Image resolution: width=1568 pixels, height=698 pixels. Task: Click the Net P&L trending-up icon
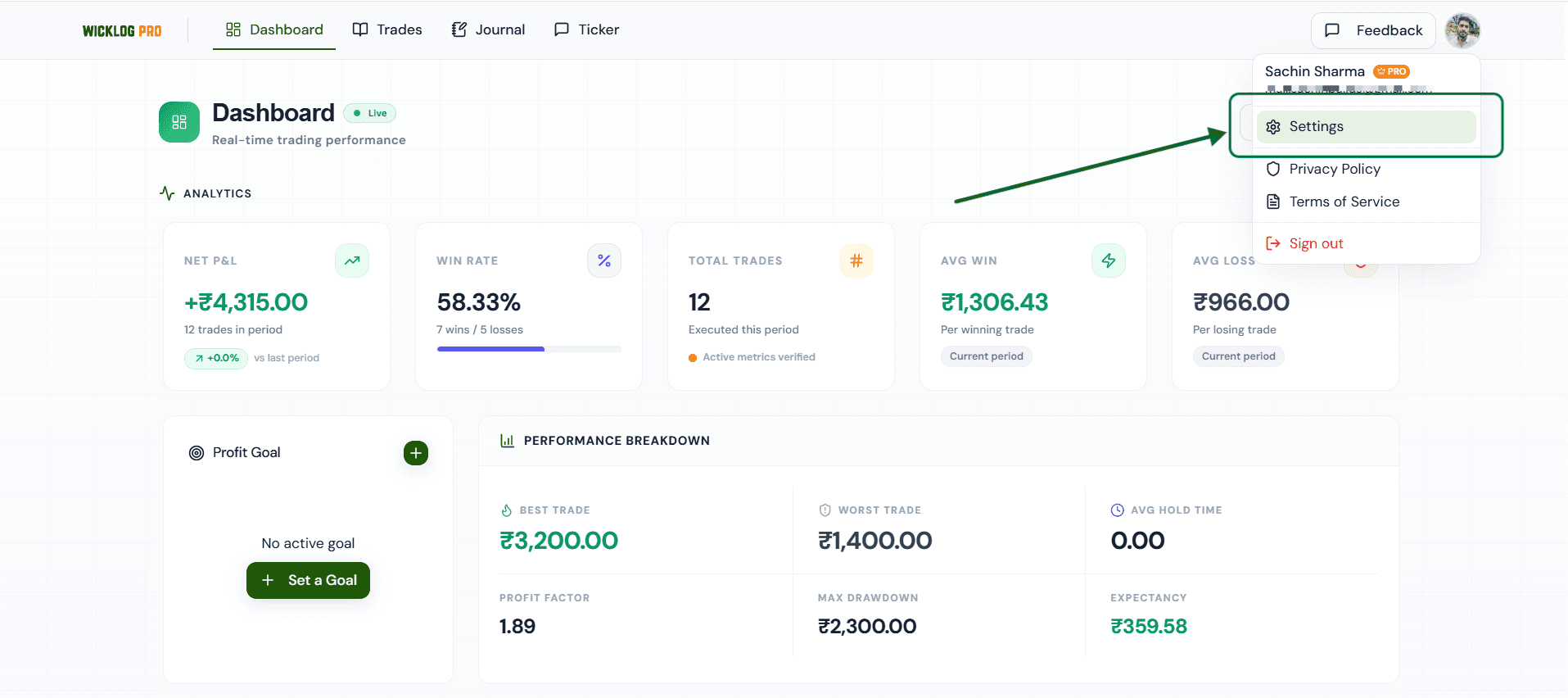pyautogui.click(x=352, y=261)
